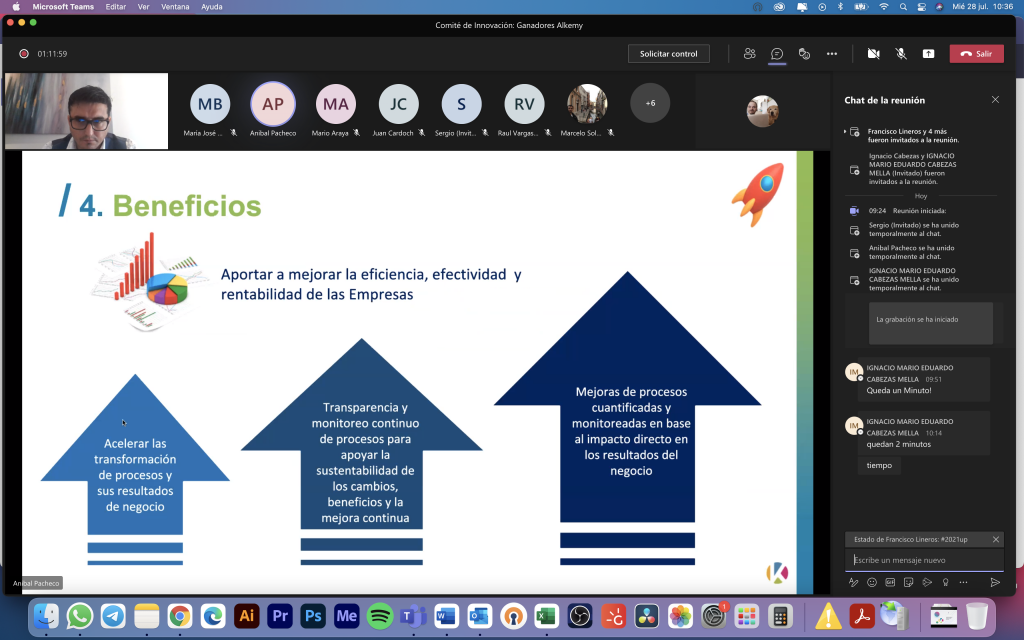This screenshot has width=1024, height=640.
Task: Open the Microsoft Teams menu
Action: coord(63,7)
